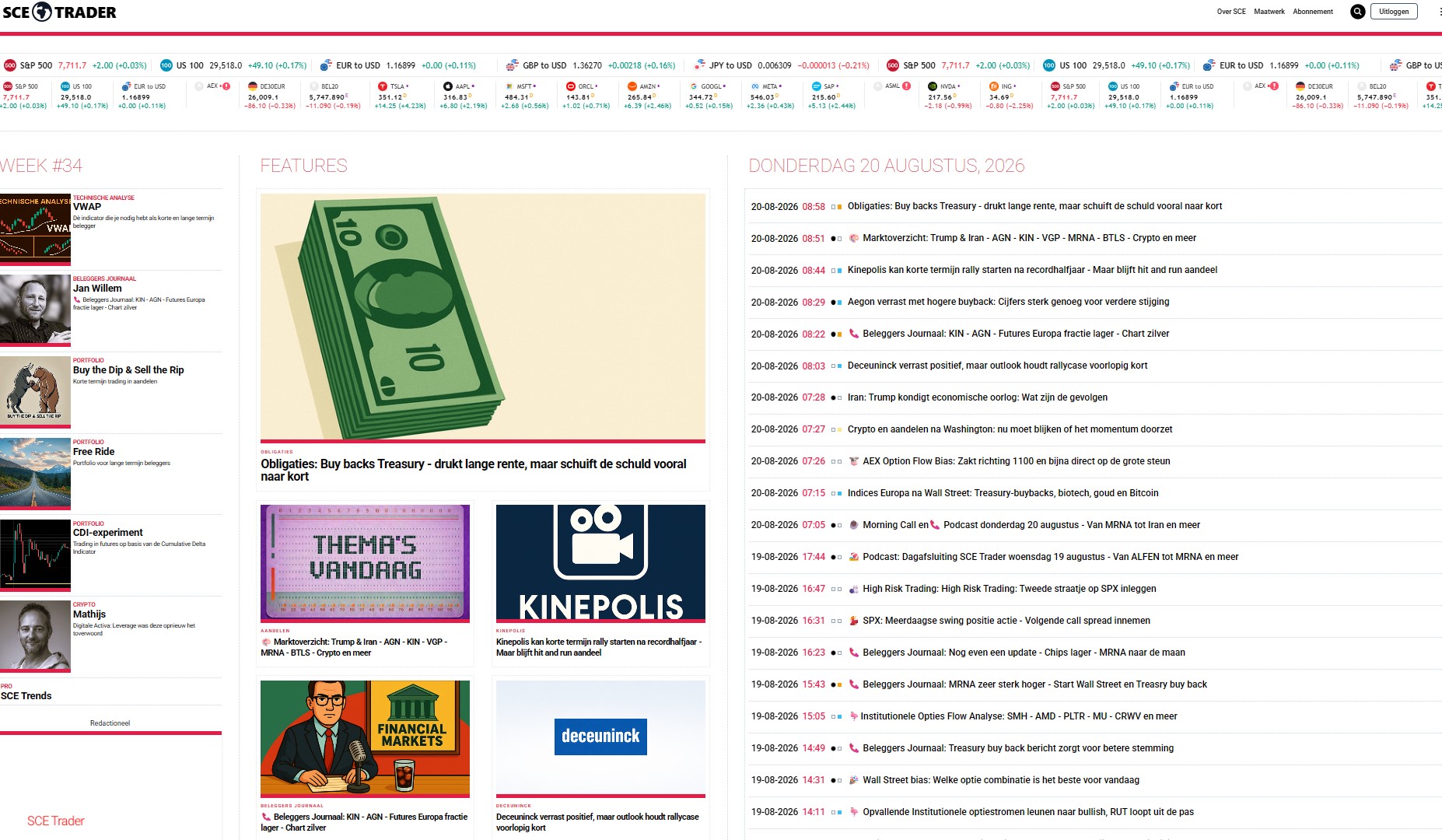Open the 08:44 Kinepolis news list headline
The width and height of the screenshot is (1442, 840).
point(1032,270)
